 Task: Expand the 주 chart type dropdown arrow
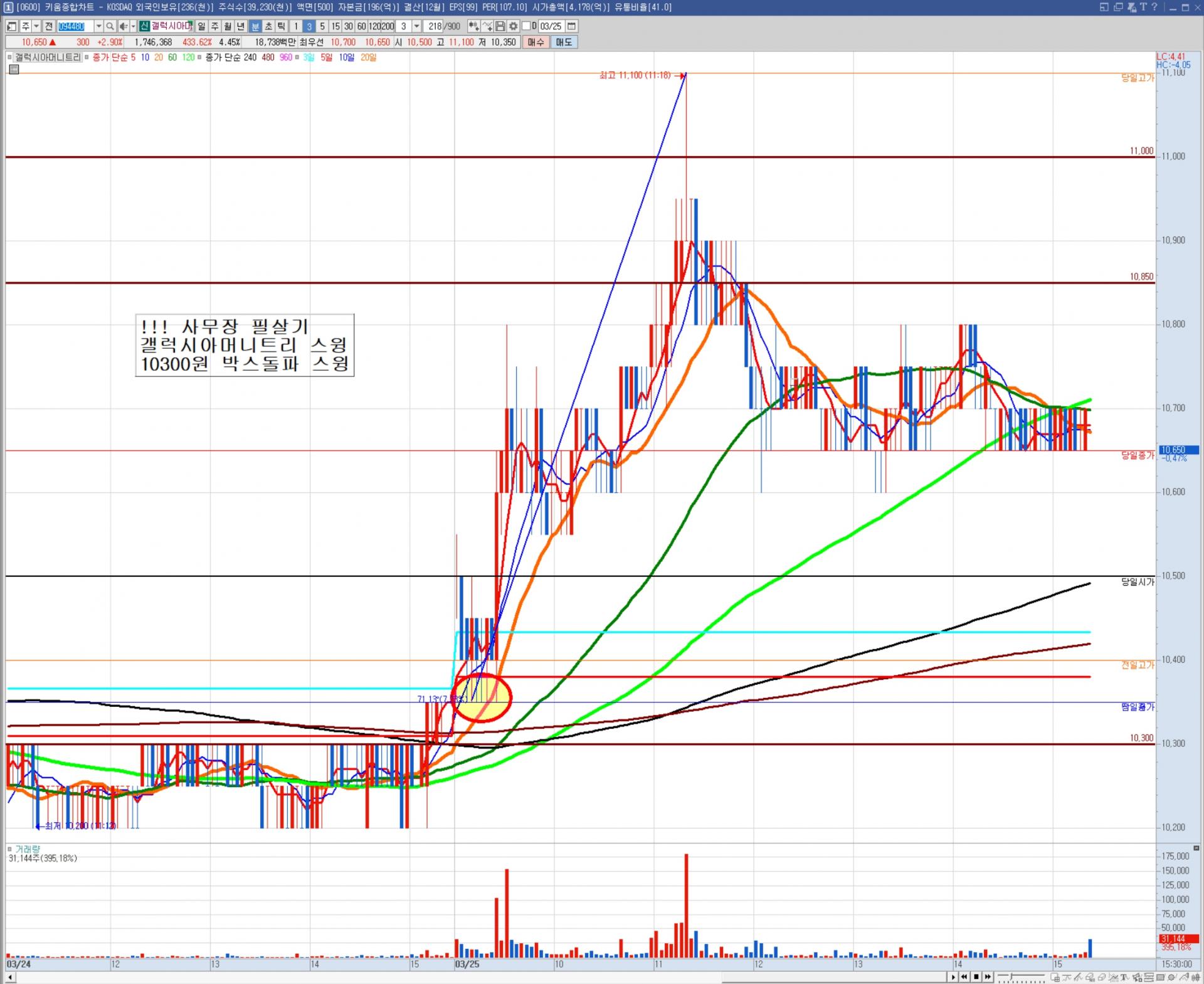click(x=36, y=26)
